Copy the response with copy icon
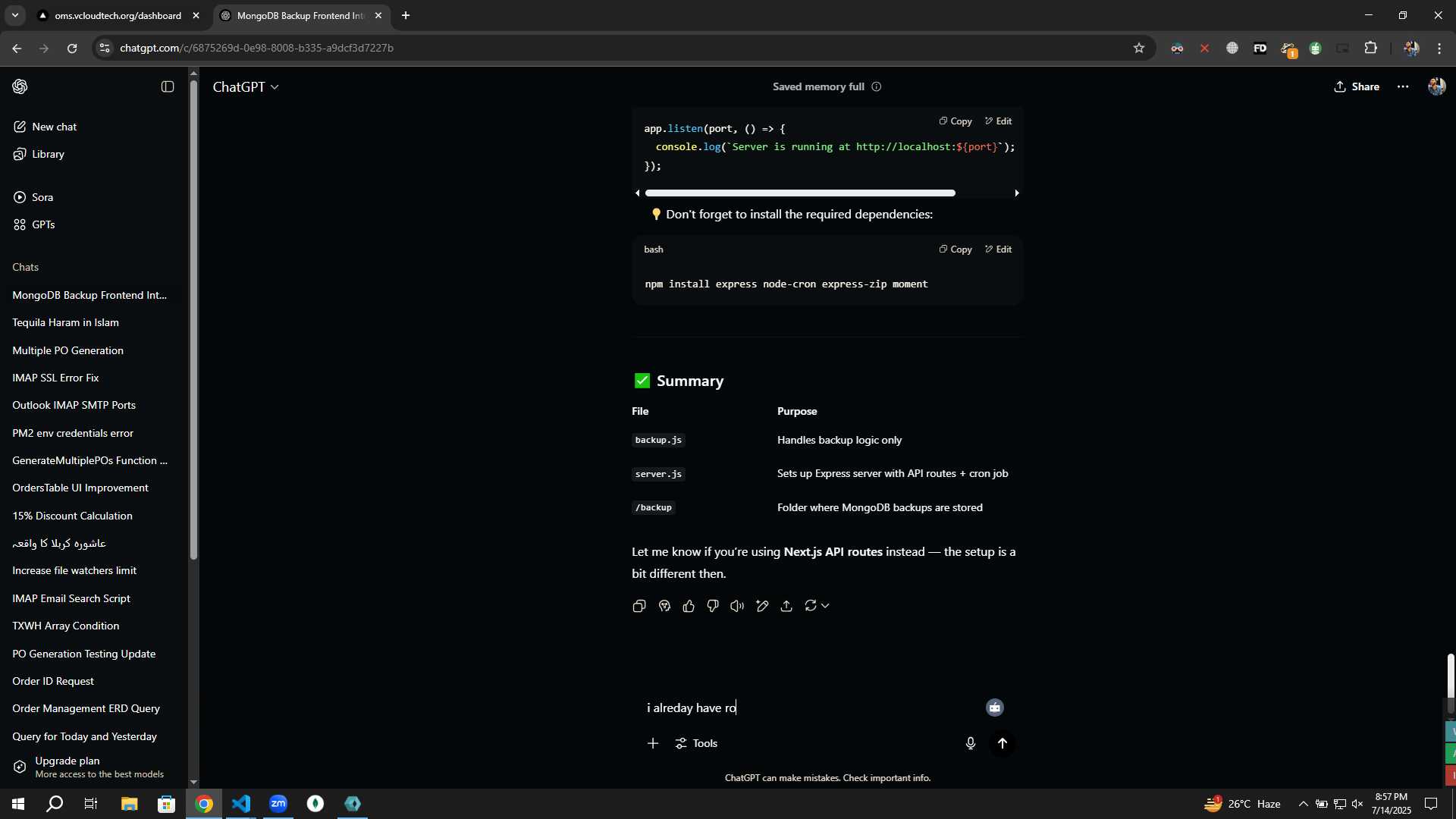Viewport: 1456px width, 819px height. 639,606
